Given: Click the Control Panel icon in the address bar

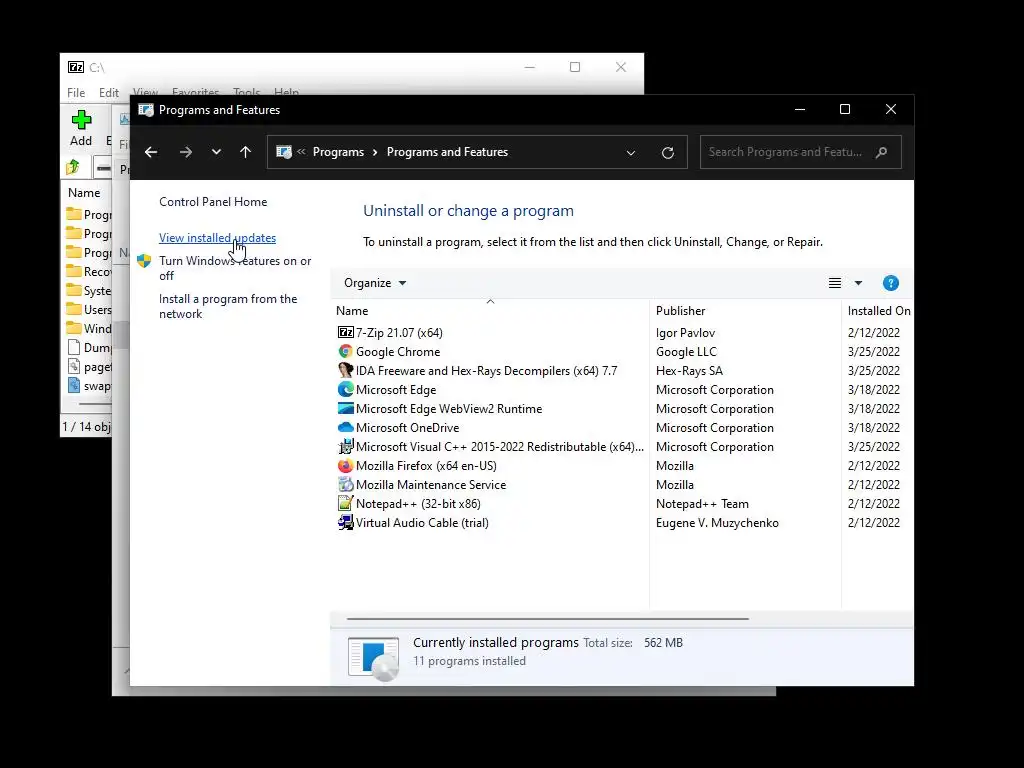Looking at the screenshot, I should (x=283, y=152).
